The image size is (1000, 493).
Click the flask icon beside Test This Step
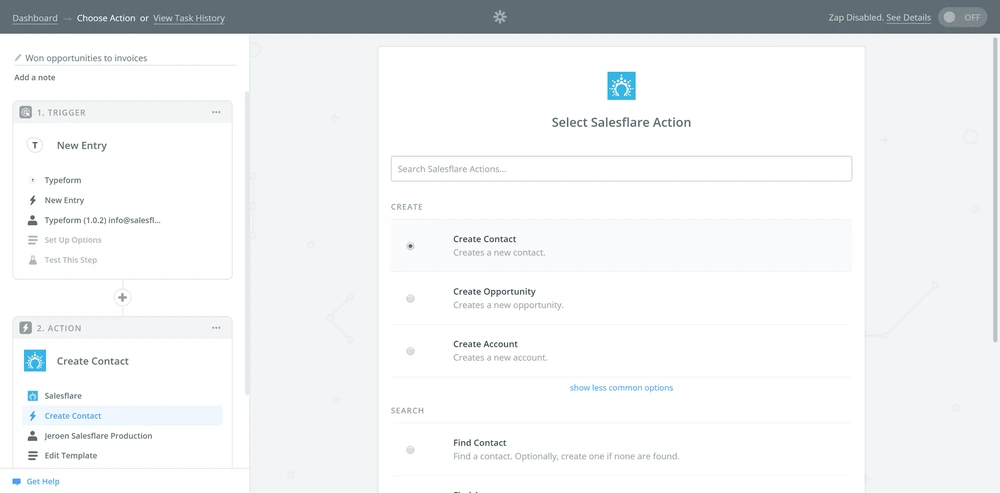(x=33, y=260)
